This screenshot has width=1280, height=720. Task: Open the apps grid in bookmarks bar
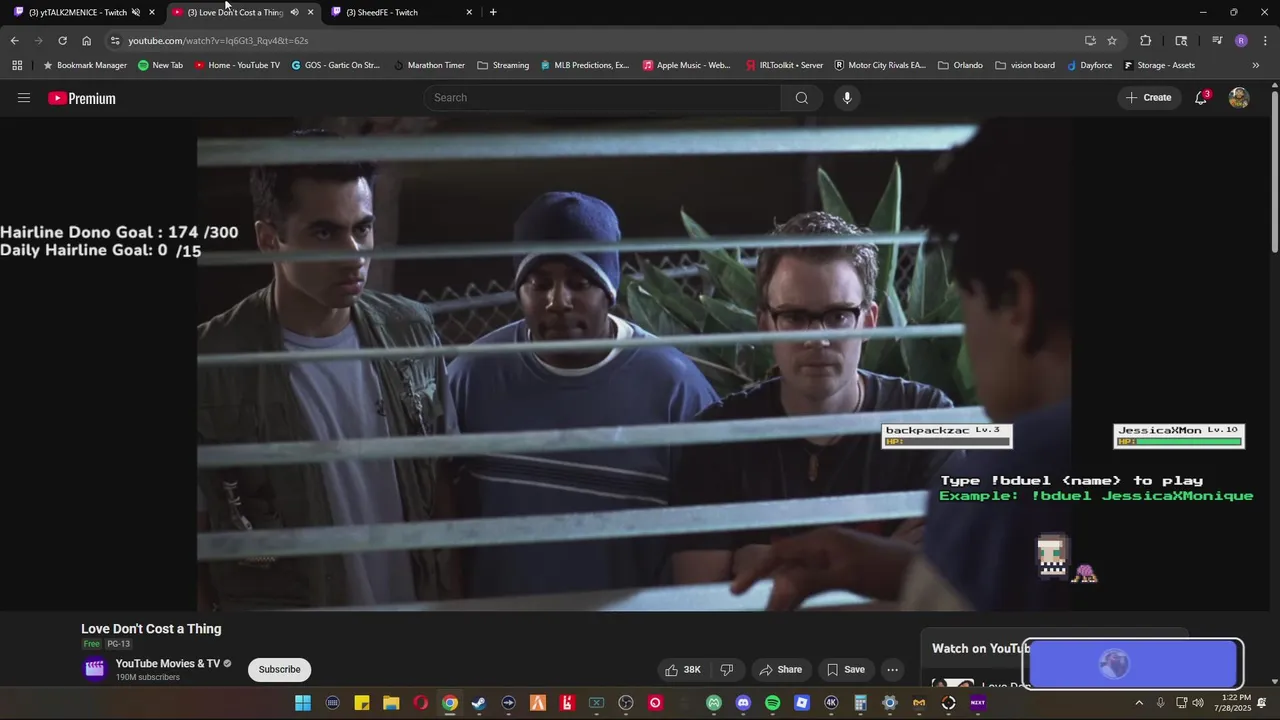(17, 65)
